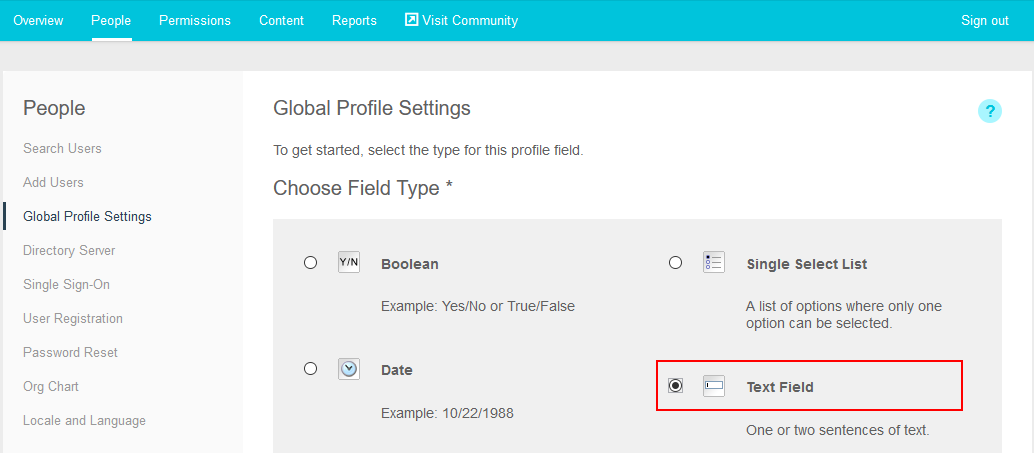Click 'Example: 10/22/1988' text
This screenshot has height=453, width=1034.
pyautogui.click(x=447, y=414)
